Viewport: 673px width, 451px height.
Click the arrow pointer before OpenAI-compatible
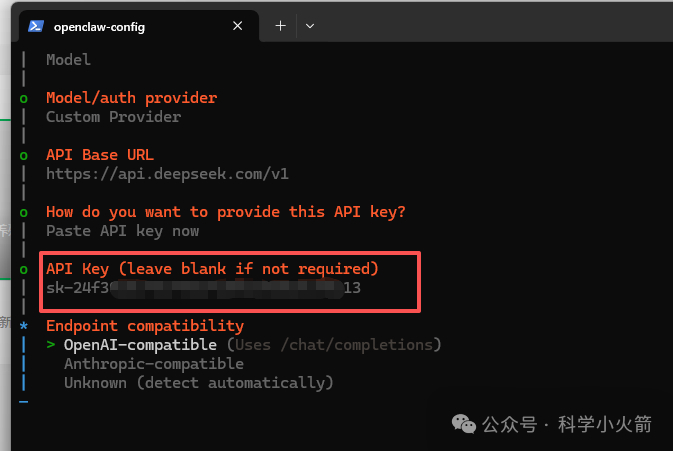[x=51, y=345]
